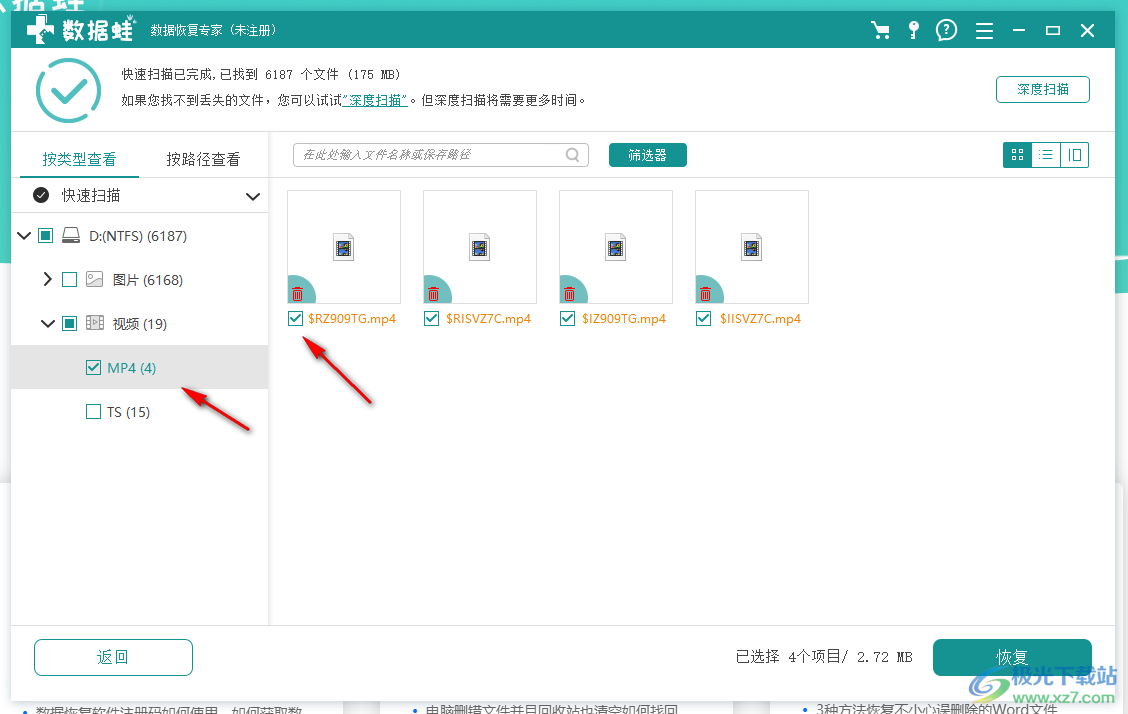Click the $RISVZ7C.mp4 video file icon
Viewport: 1128px width, 714px height.
[480, 247]
